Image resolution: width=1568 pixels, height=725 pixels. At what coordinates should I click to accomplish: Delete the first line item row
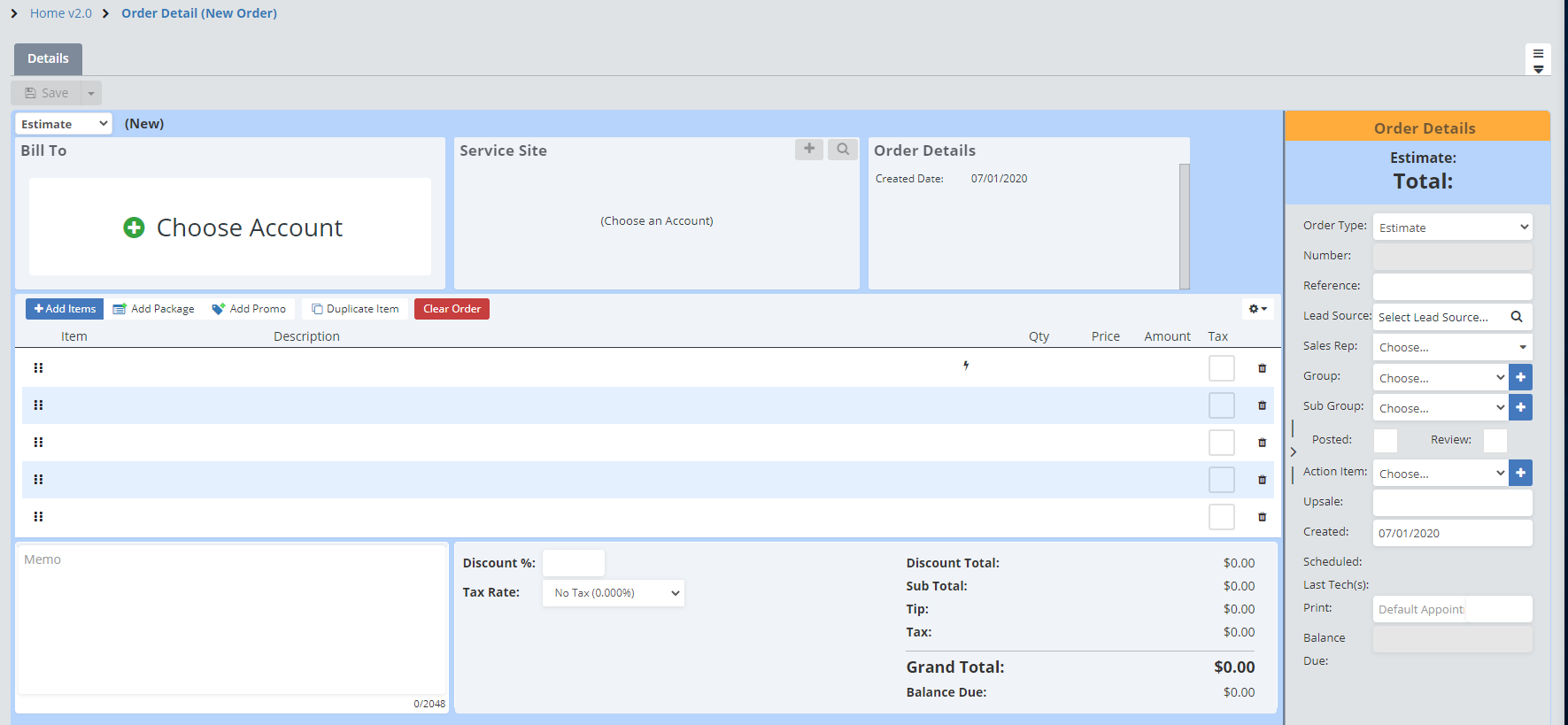tap(1262, 368)
